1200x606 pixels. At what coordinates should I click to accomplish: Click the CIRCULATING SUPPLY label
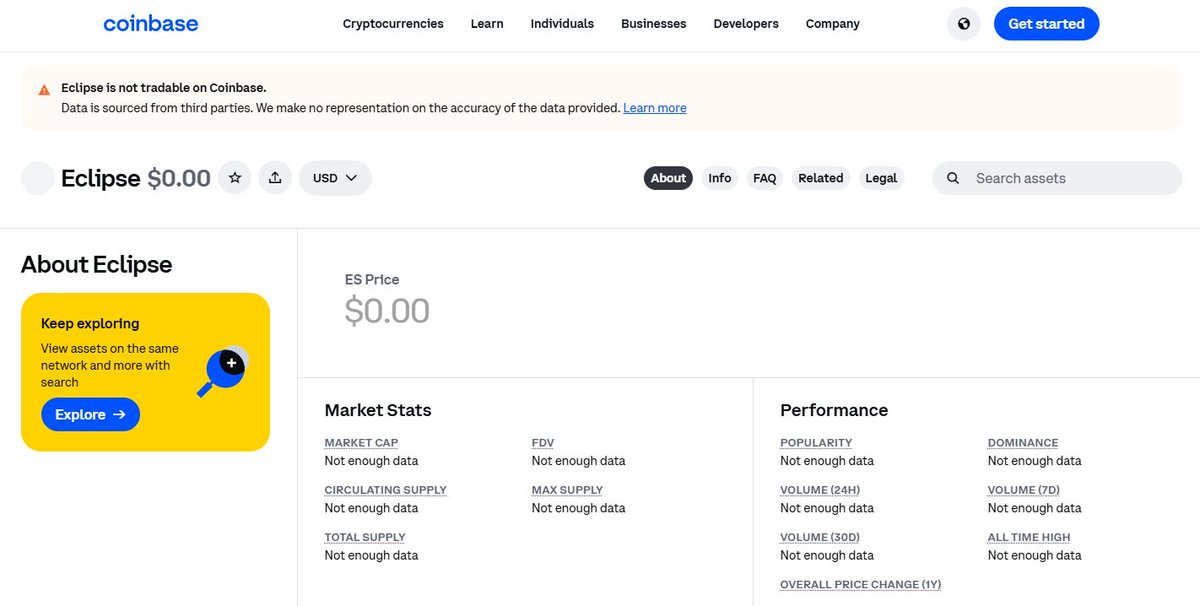pyautogui.click(x=385, y=490)
